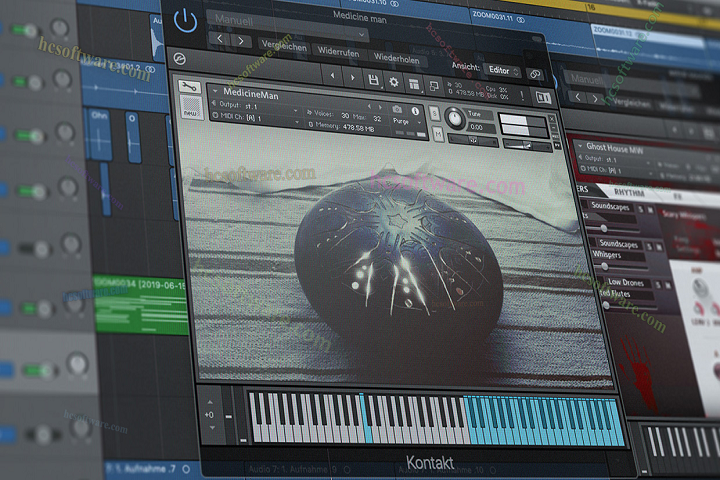Click the Voices Max value 32

[x=377, y=118]
